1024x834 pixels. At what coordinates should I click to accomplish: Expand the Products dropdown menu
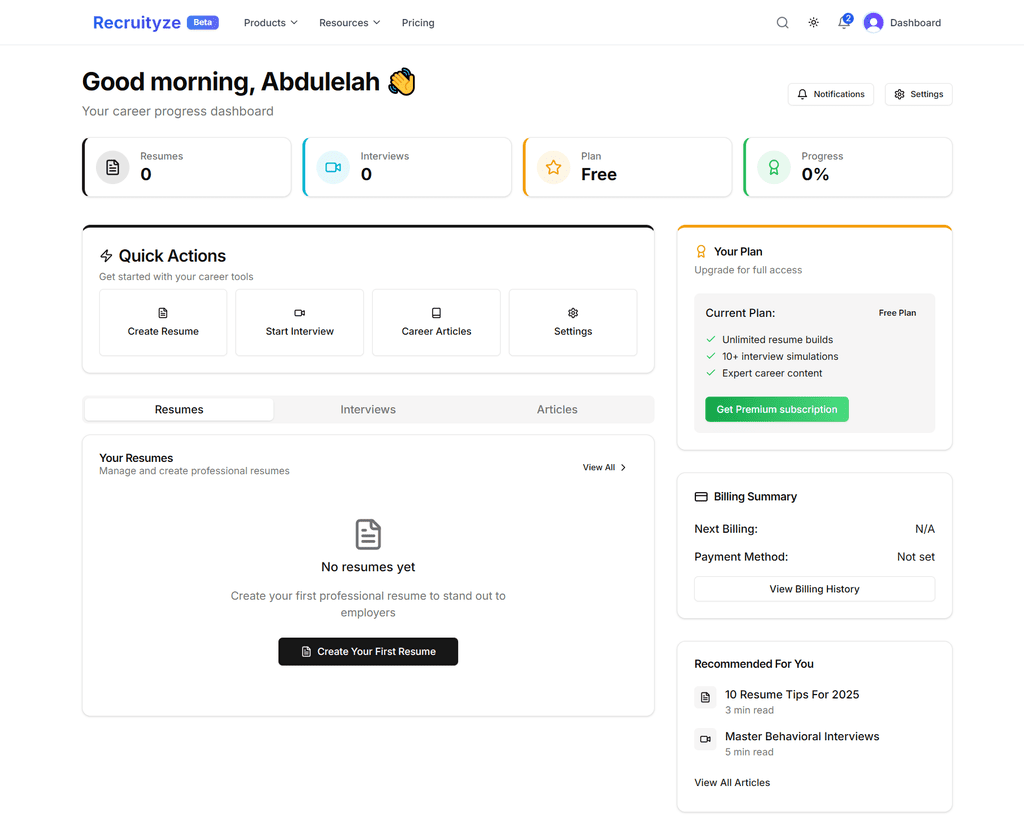pyautogui.click(x=271, y=23)
